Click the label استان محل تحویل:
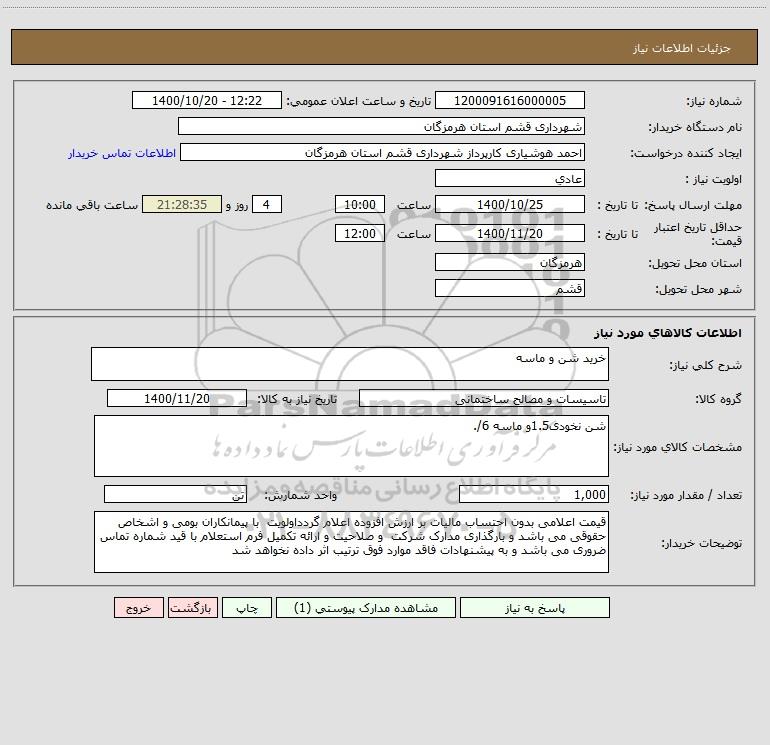770x745 pixels. click(x=695, y=264)
